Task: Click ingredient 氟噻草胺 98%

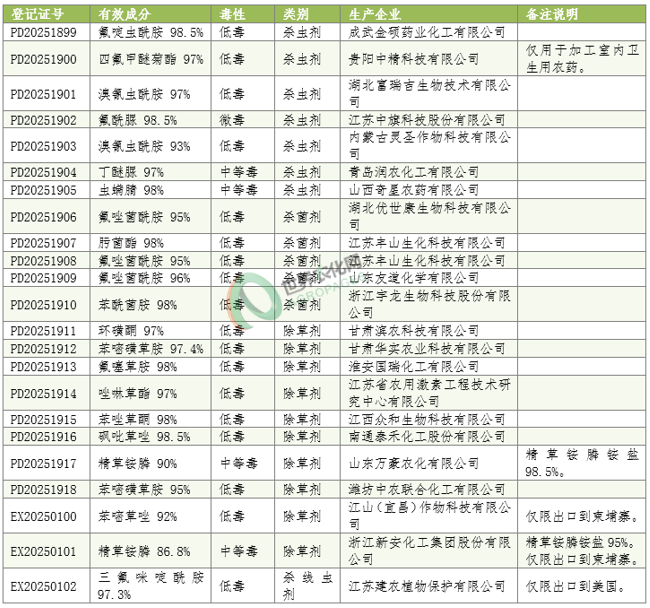Action: (x=138, y=366)
